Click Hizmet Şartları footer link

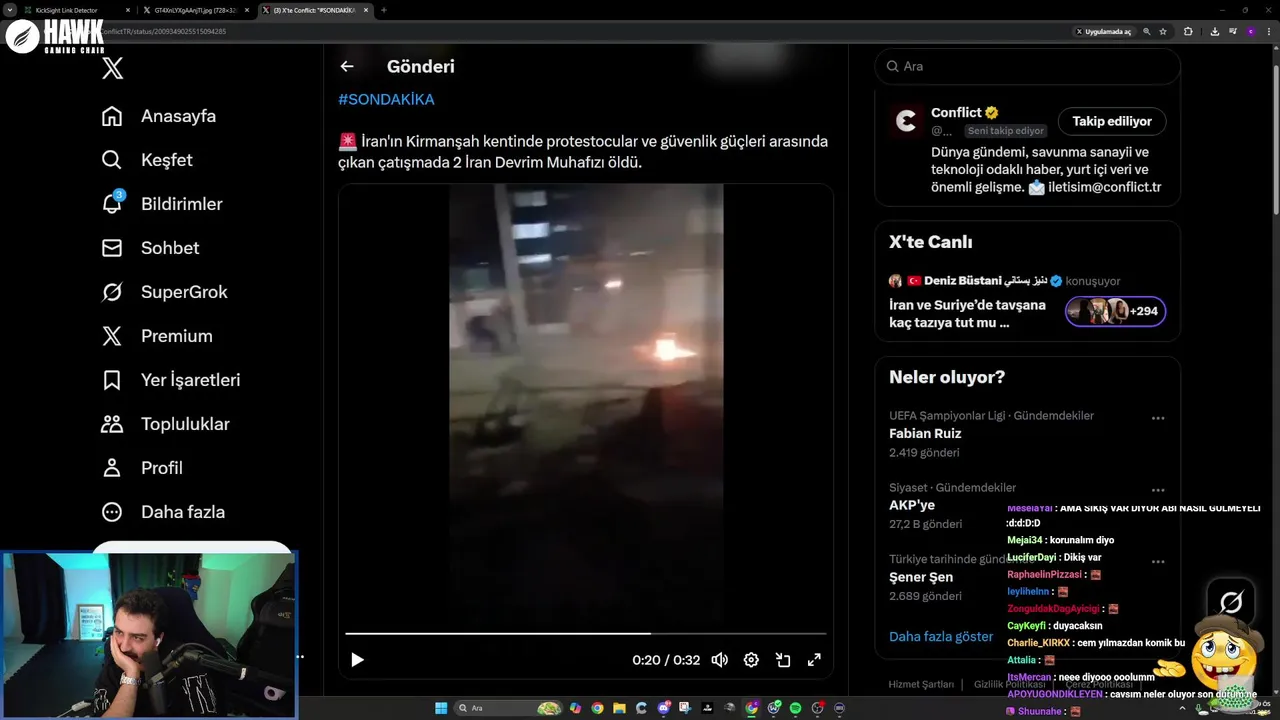tap(921, 685)
